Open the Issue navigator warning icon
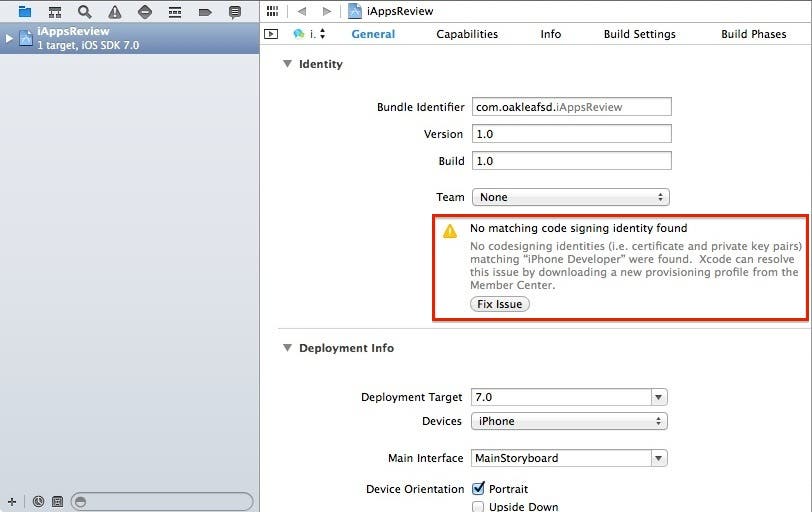812x512 pixels. click(x=114, y=11)
